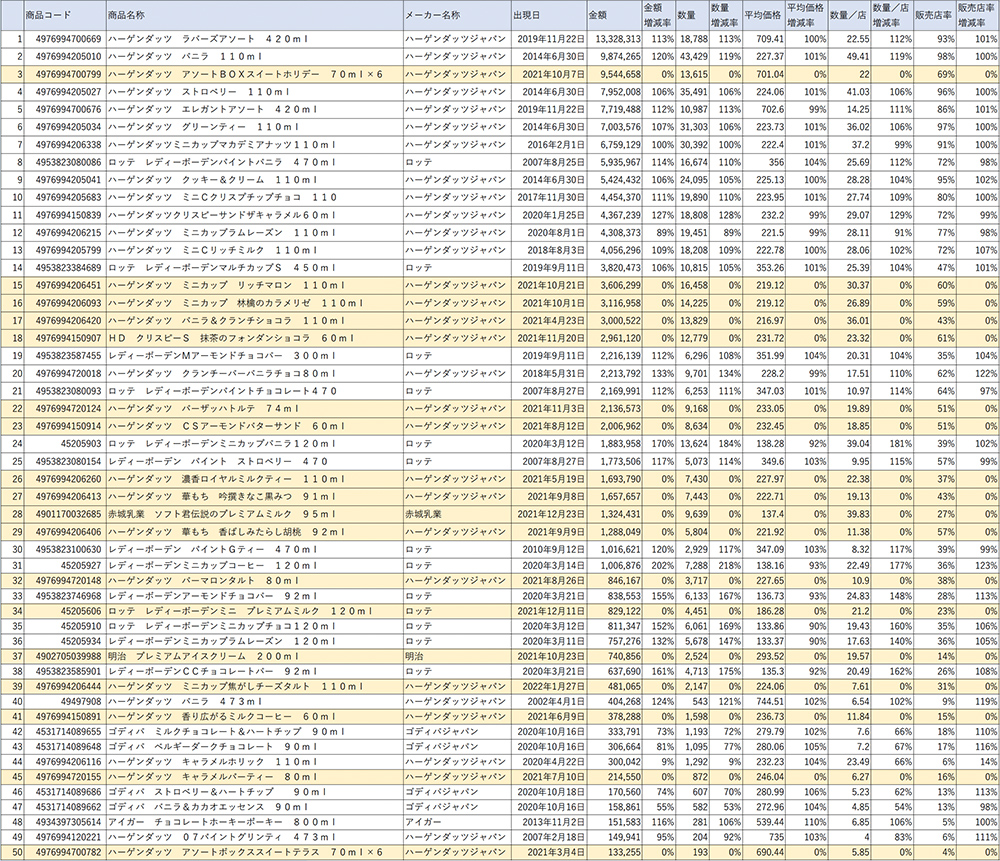The width and height of the screenshot is (1000, 861).
Task: Select the 数量/店 column header
Action: pos(849,15)
